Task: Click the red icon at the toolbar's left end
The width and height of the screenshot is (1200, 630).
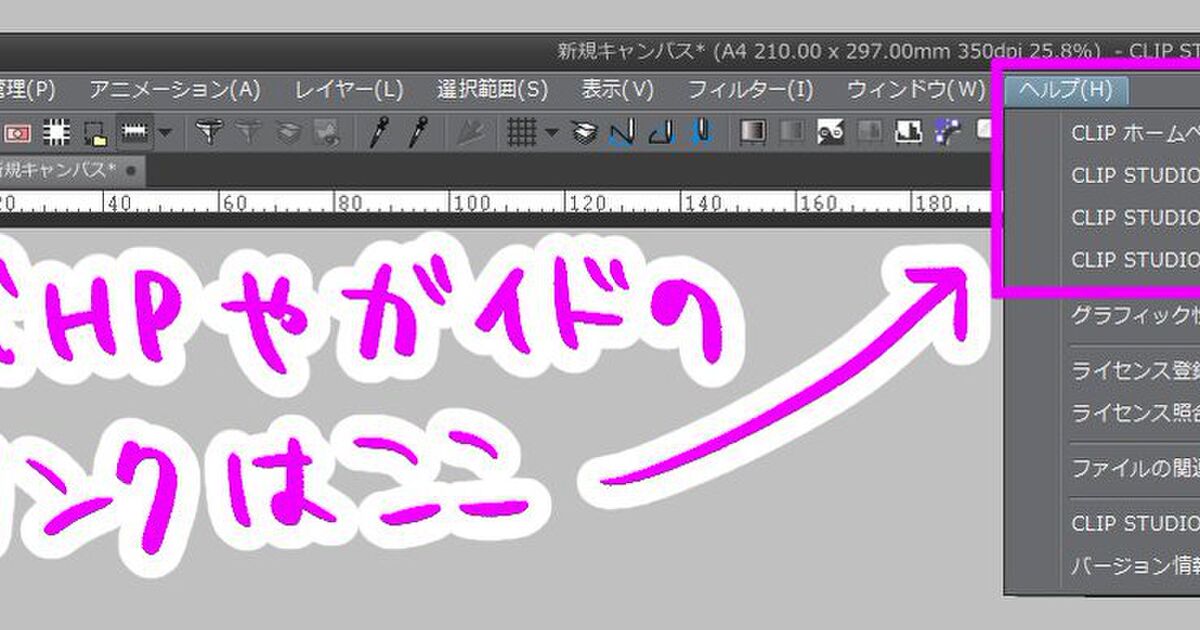Action: coord(19,132)
